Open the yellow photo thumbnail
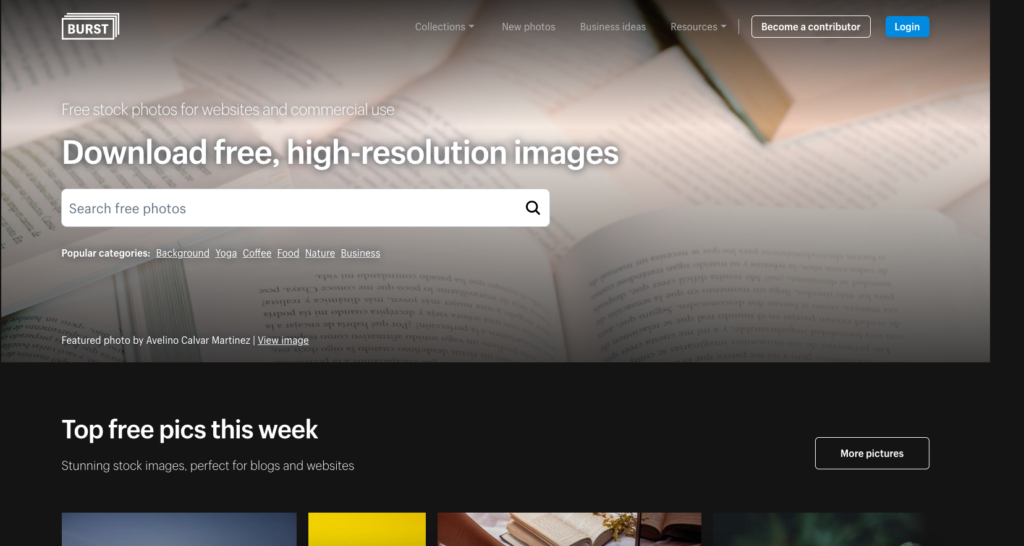The width and height of the screenshot is (1024, 546). 367,529
